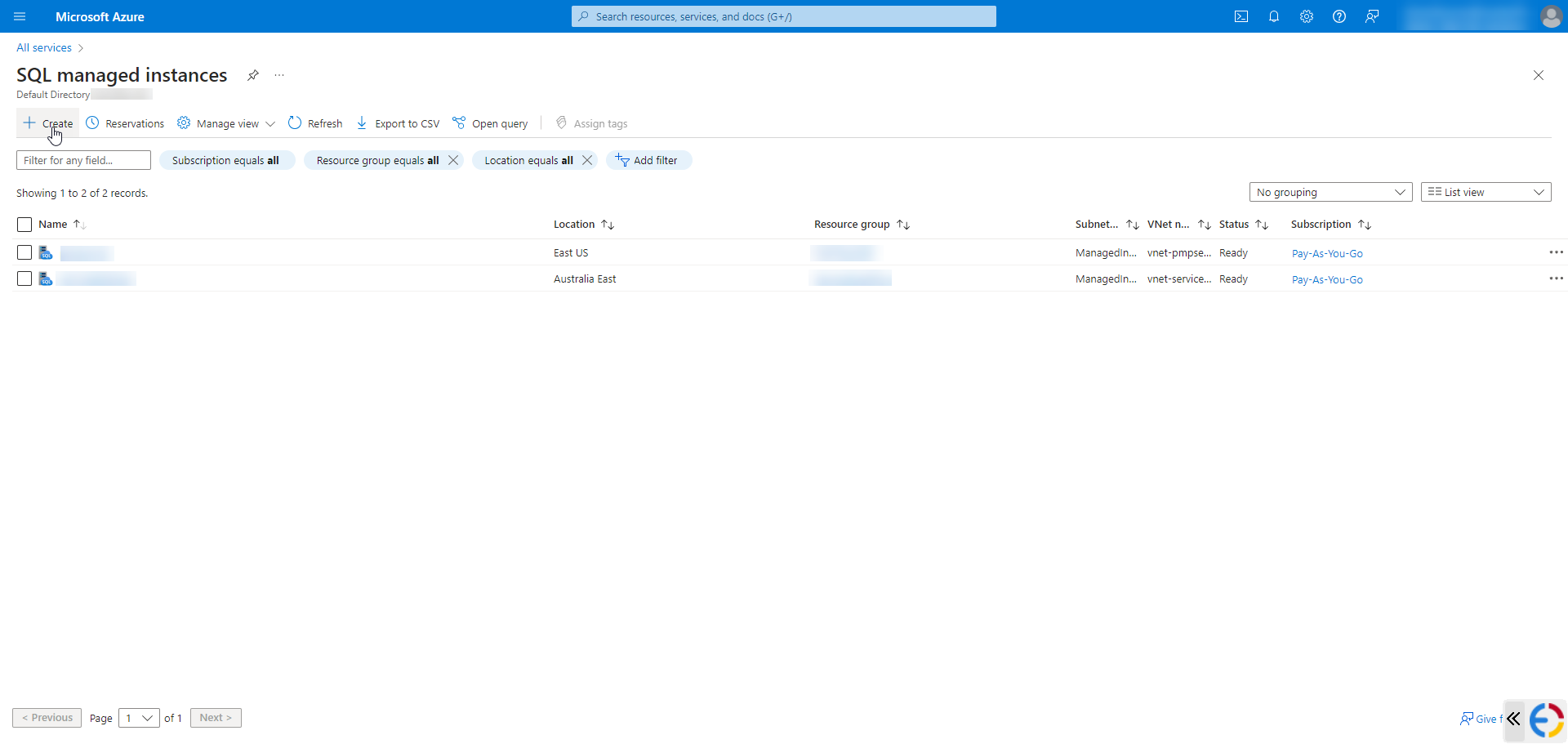Open Cloud Shell terminal

pos(1241,16)
